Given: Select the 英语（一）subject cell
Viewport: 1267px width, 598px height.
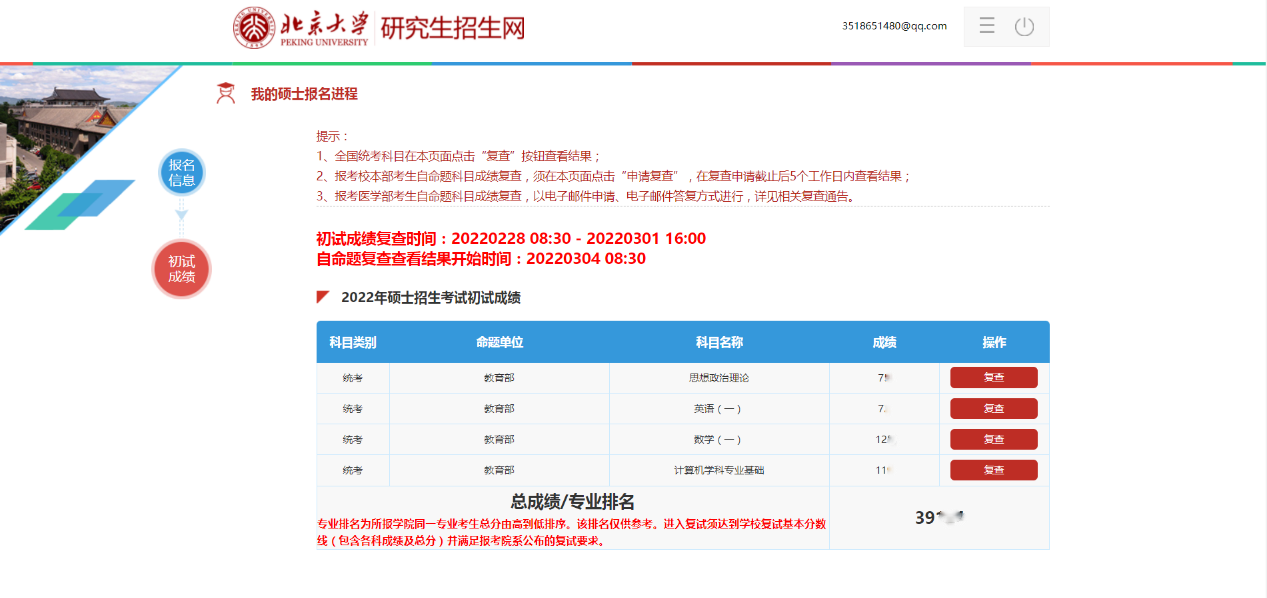Looking at the screenshot, I should click(x=719, y=409).
